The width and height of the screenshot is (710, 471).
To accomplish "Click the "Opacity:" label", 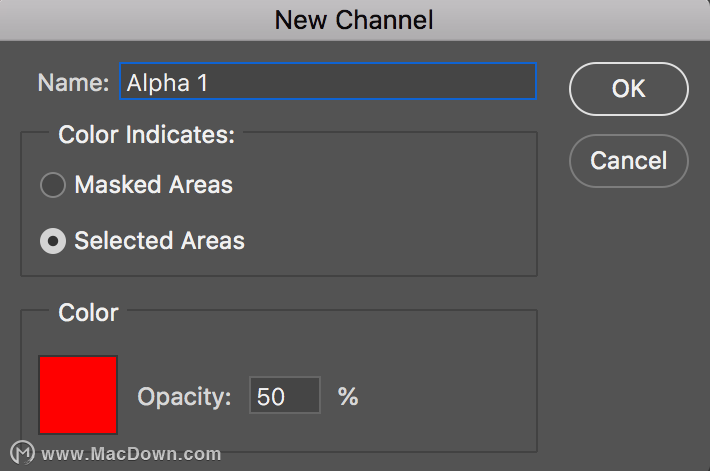I will click(x=184, y=397).
